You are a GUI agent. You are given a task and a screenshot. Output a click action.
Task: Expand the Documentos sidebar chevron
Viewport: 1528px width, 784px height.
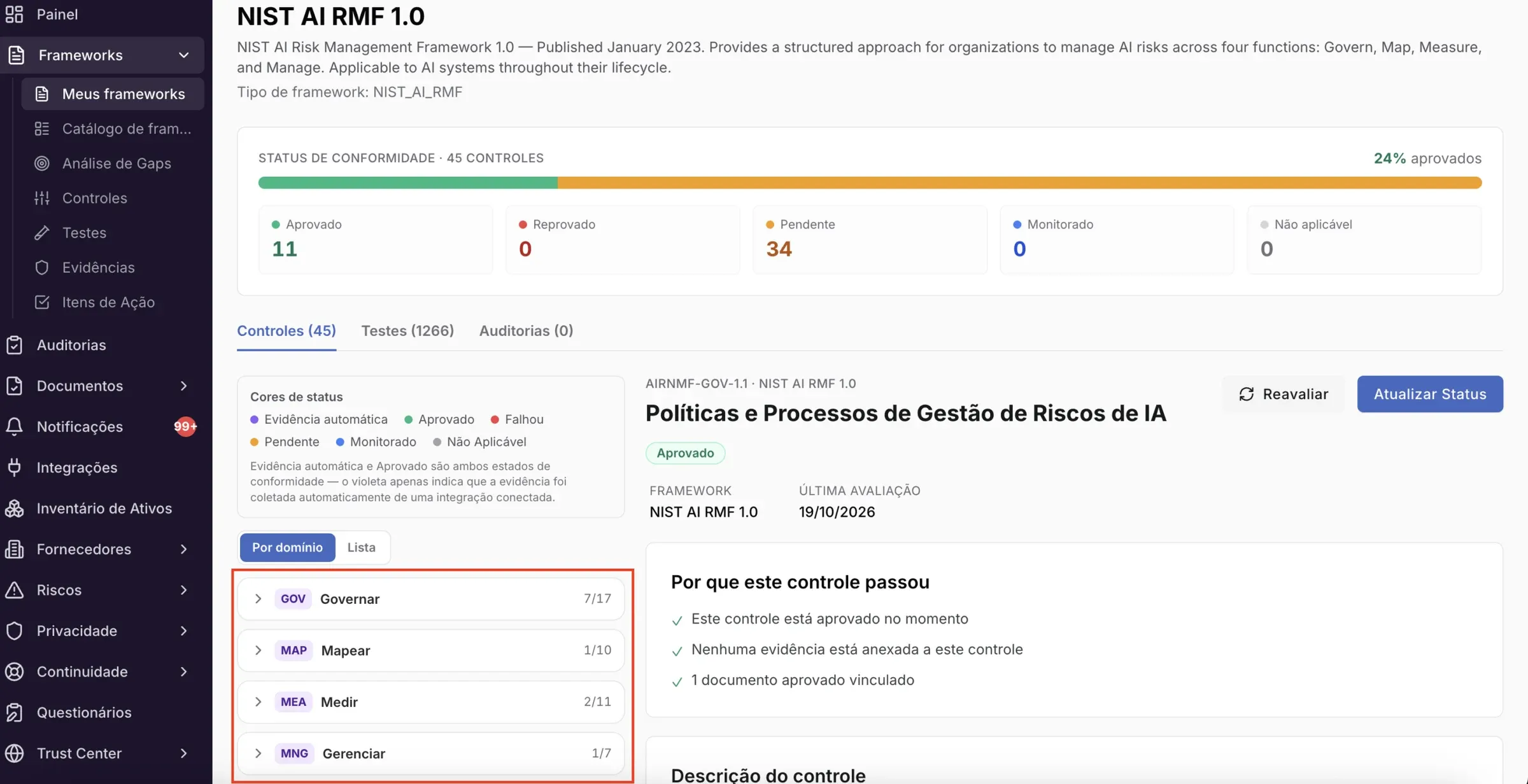(x=183, y=386)
